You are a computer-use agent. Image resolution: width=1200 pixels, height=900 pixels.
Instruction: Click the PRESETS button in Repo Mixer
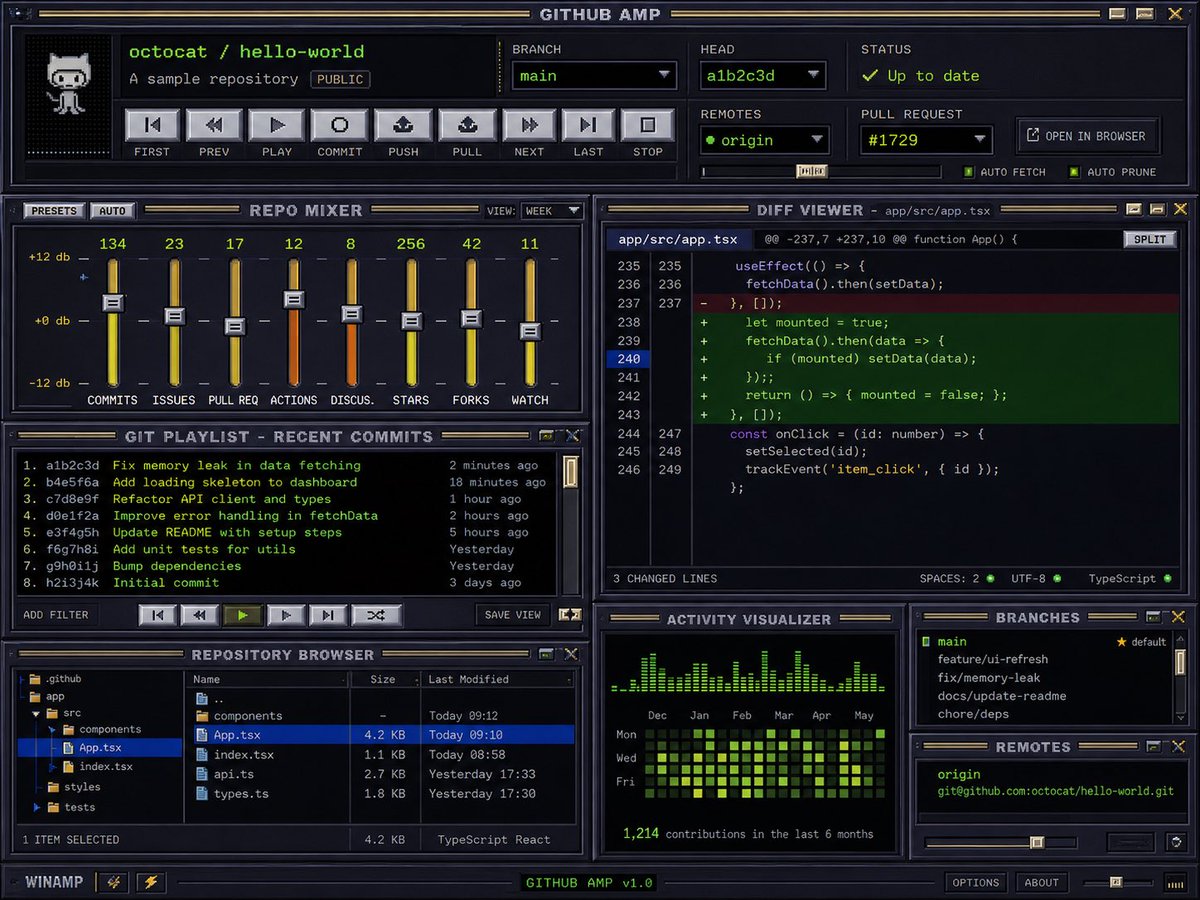coord(54,211)
